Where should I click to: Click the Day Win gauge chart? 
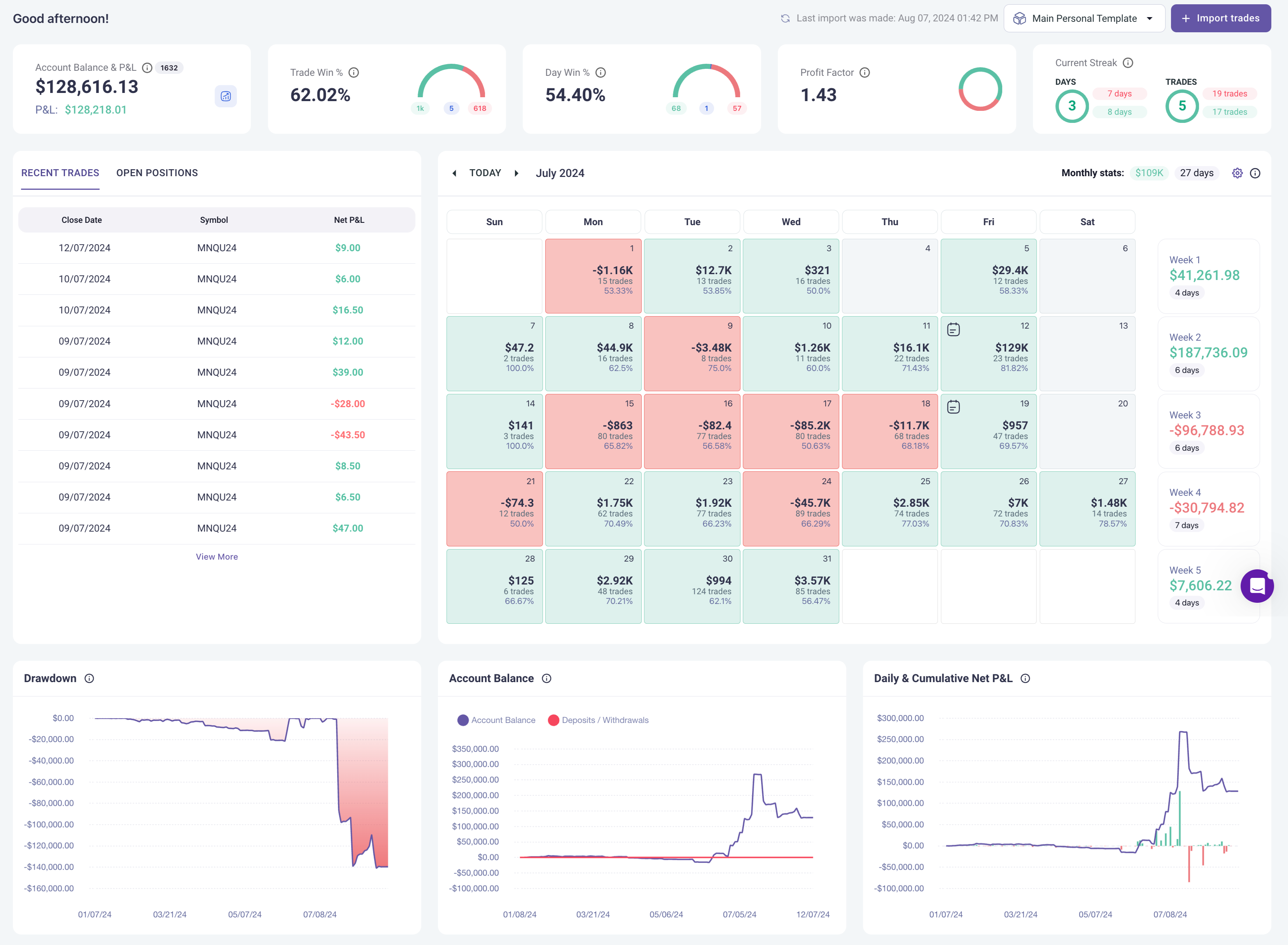click(x=706, y=81)
